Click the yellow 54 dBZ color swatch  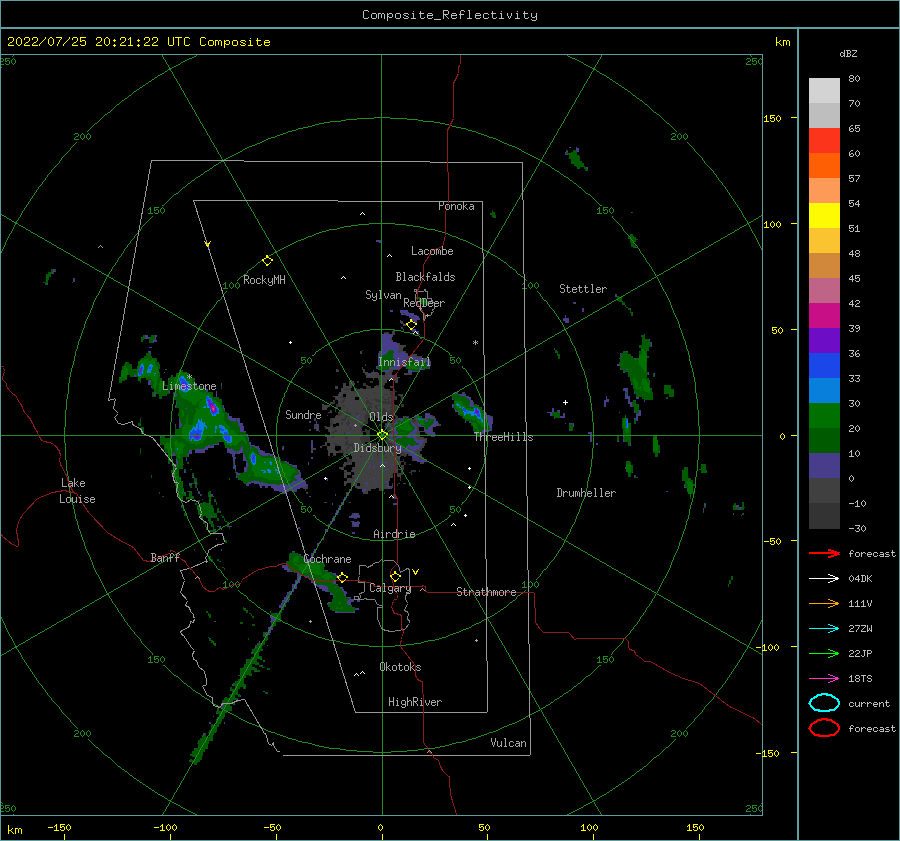click(824, 216)
